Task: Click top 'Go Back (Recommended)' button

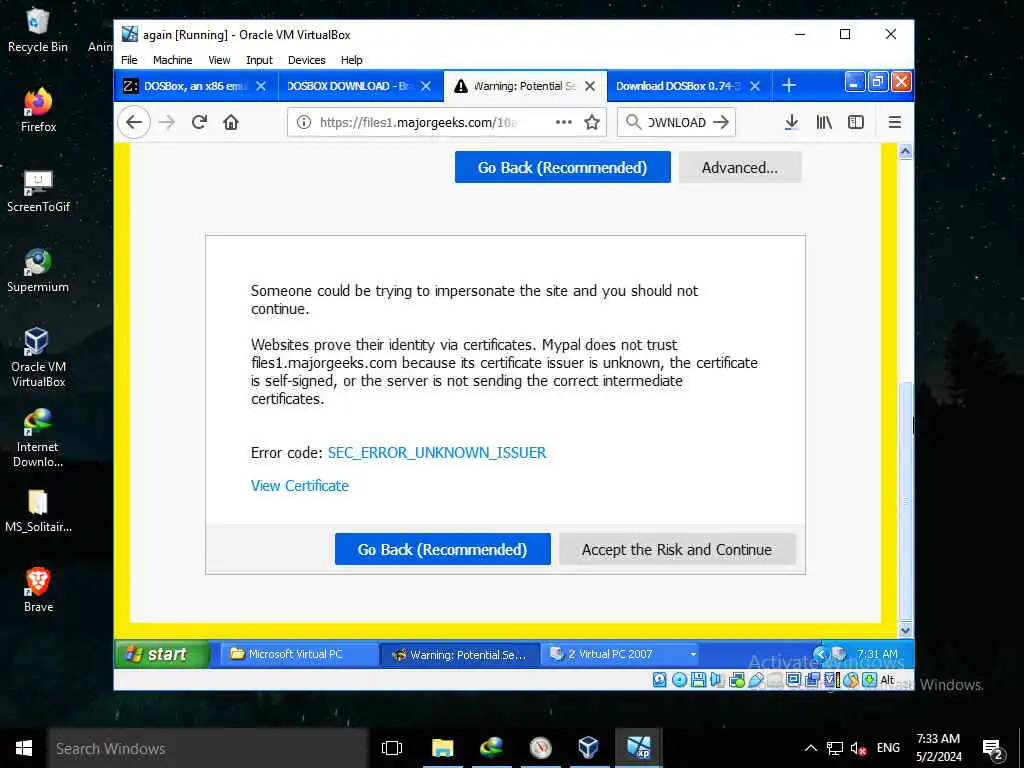Action: 562,167
